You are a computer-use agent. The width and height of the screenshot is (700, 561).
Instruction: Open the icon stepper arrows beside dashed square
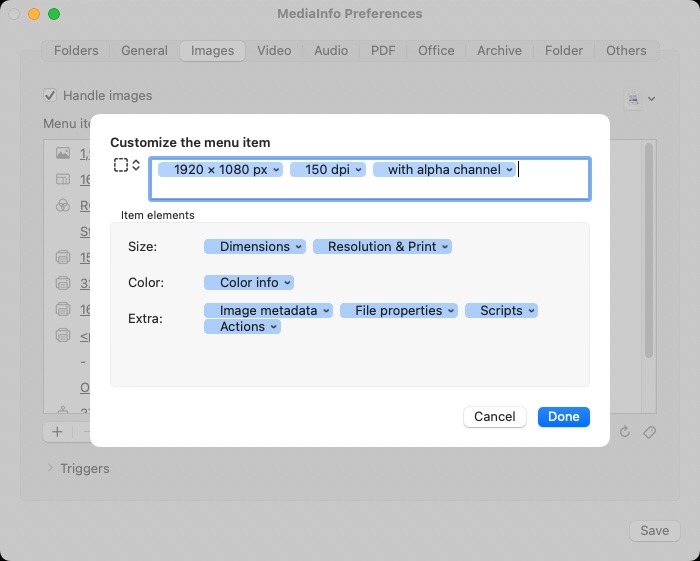pos(136,165)
